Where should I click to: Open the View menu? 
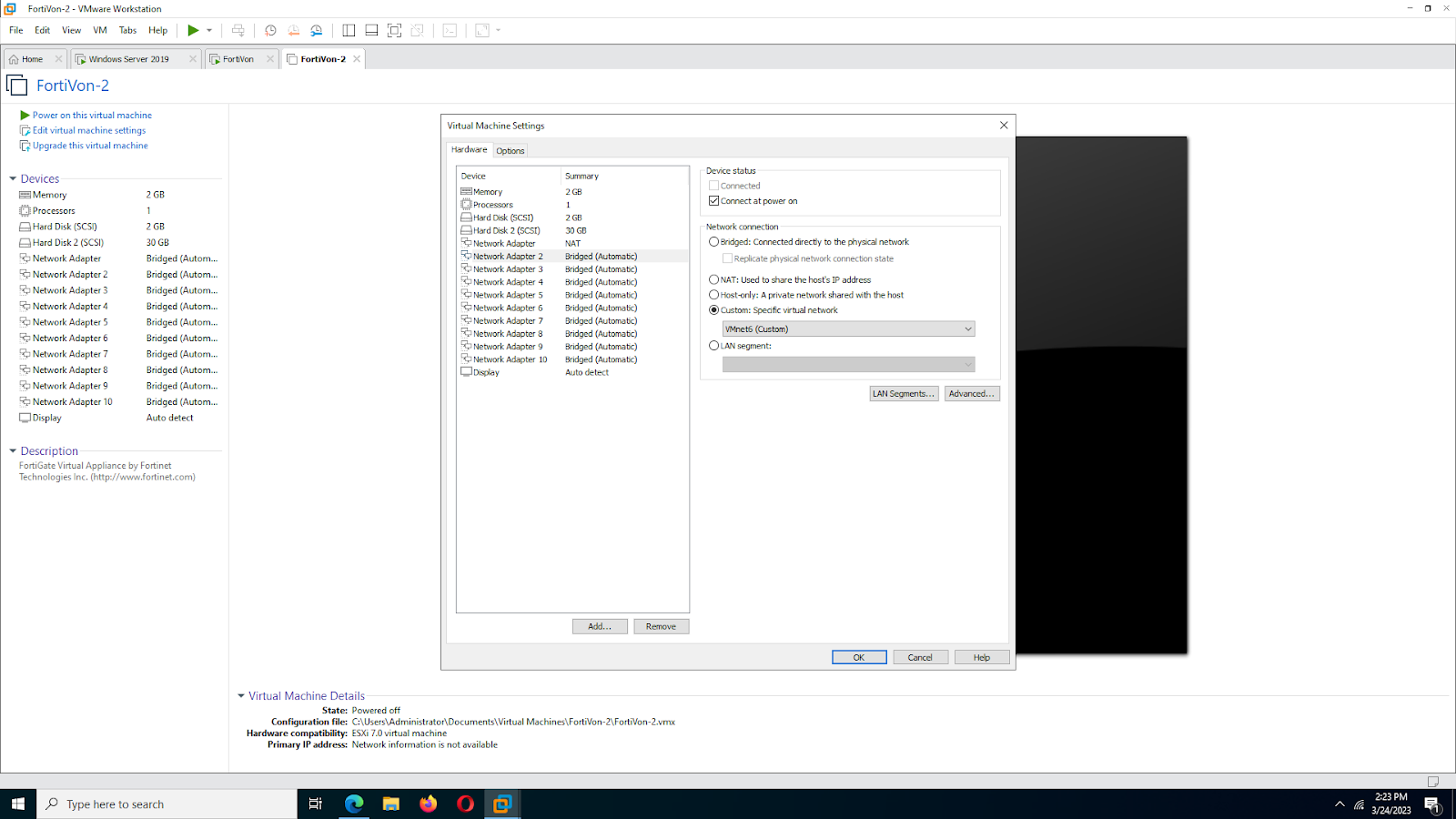(72, 30)
